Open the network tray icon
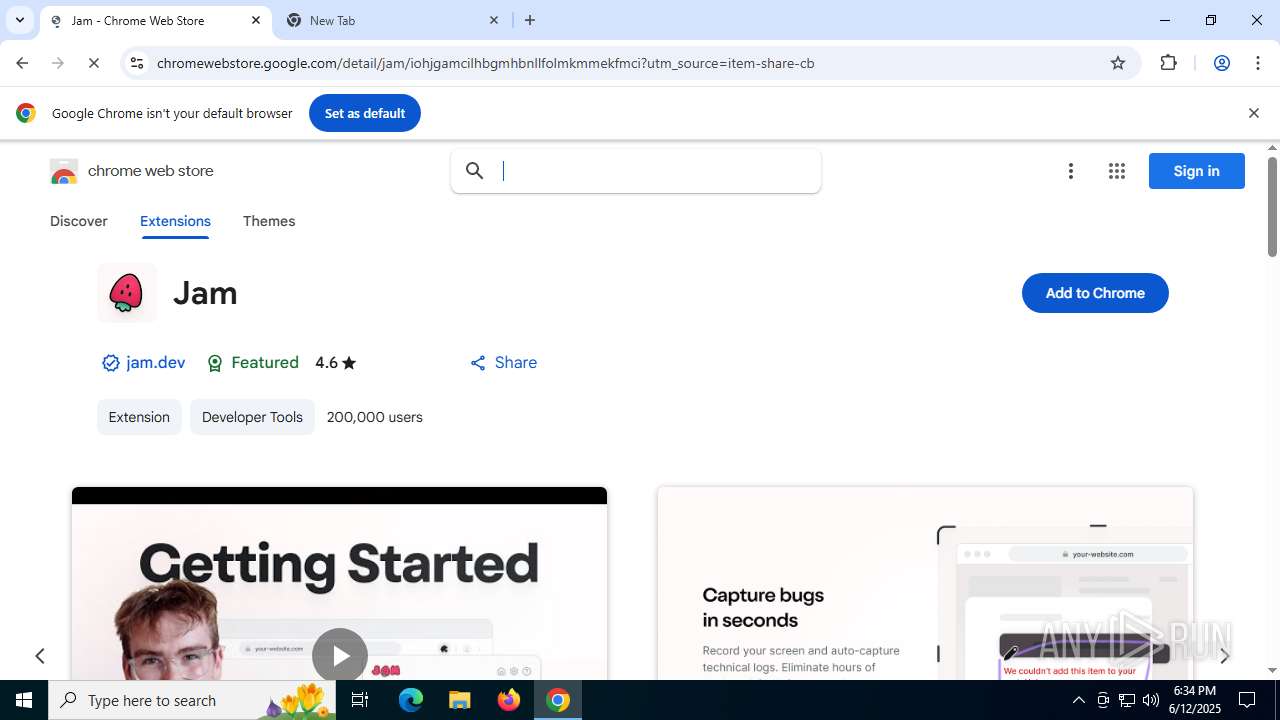 point(1127,700)
